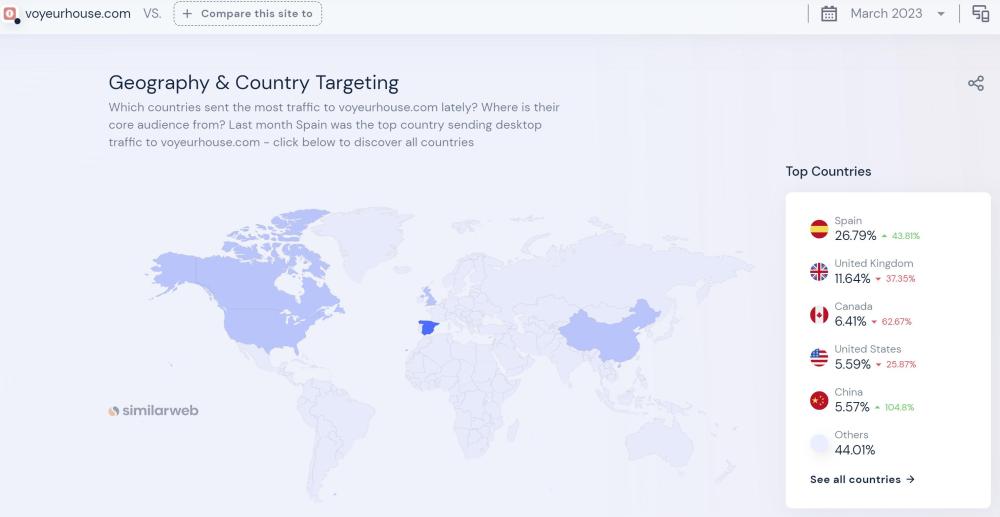Click the voyeurhouse.com domain name at top

[78, 14]
